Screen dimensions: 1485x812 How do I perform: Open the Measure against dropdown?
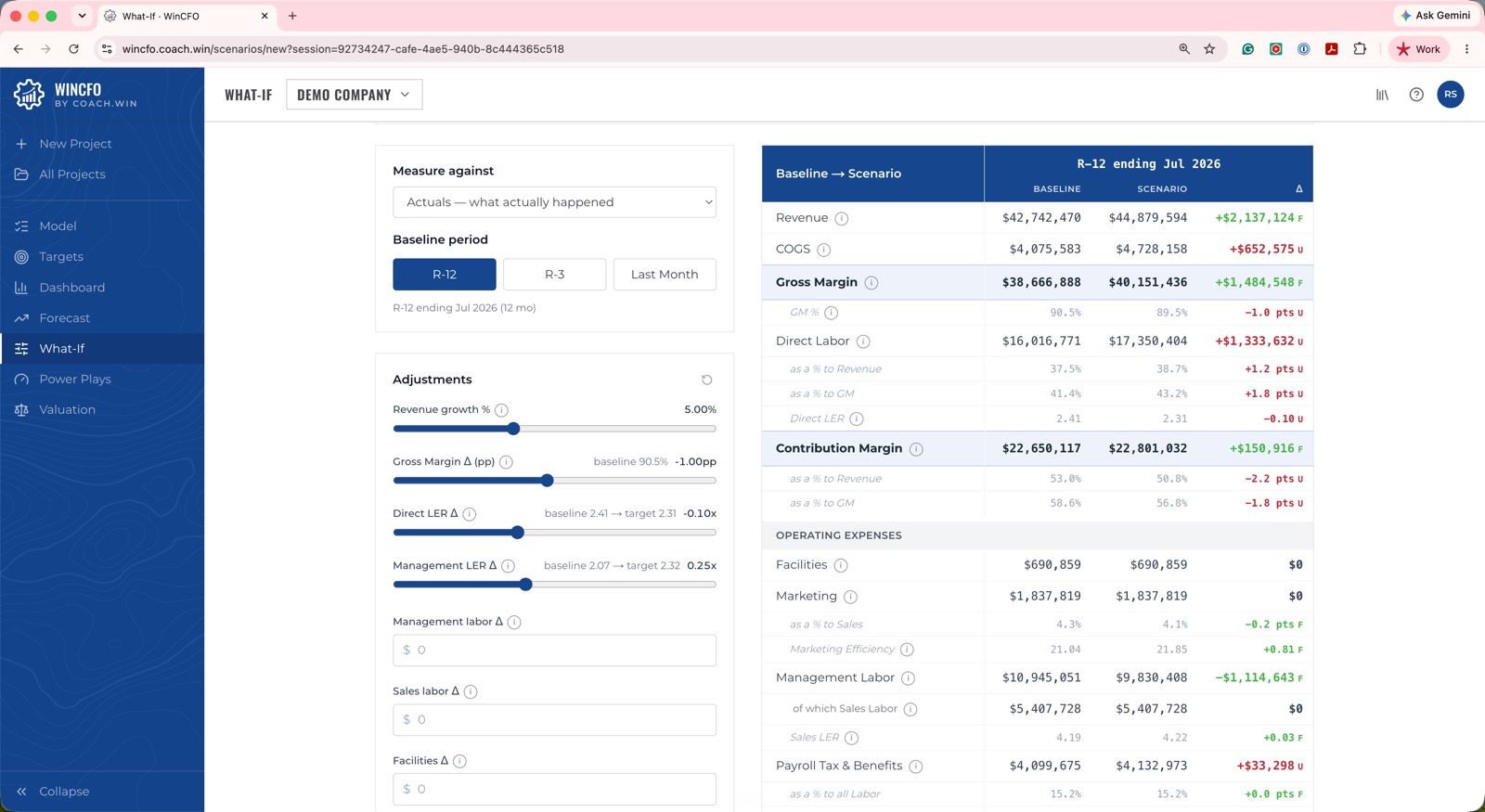(554, 202)
